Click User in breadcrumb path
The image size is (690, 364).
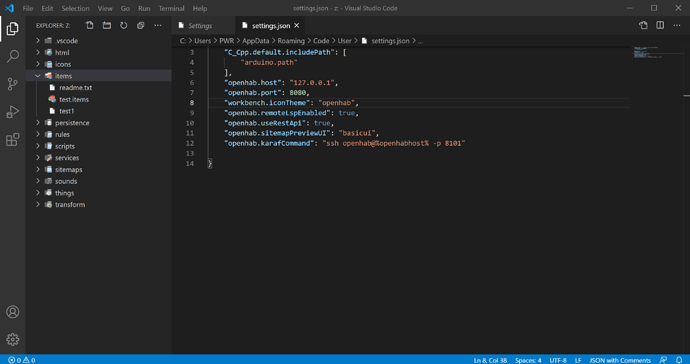(345, 40)
